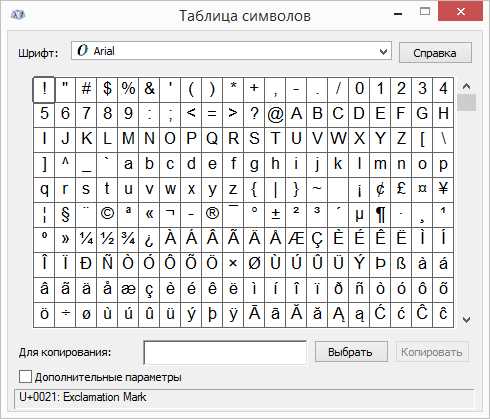Select the inverted question mark ¿ character
This screenshot has height=419, width=490.
click(149, 240)
